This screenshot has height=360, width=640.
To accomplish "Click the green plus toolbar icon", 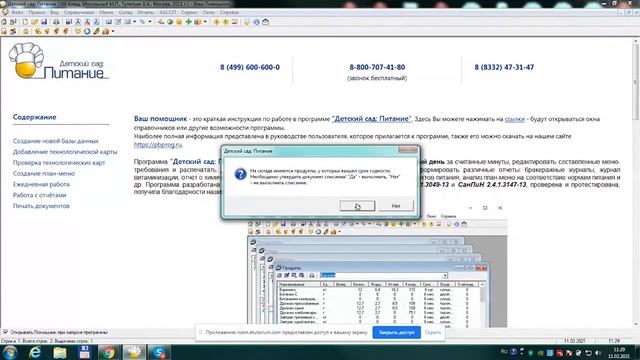I will coord(188,22).
